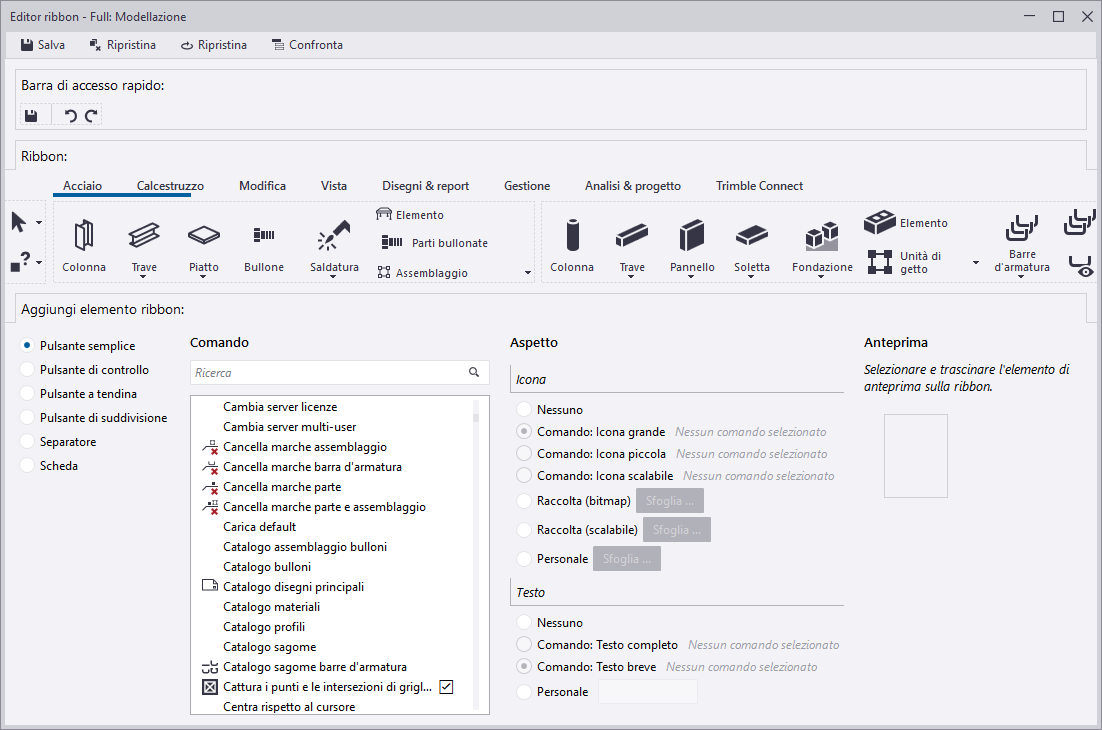The height and width of the screenshot is (730, 1102).
Task: Open the Unità di getto dropdown arrow
Action: (975, 262)
